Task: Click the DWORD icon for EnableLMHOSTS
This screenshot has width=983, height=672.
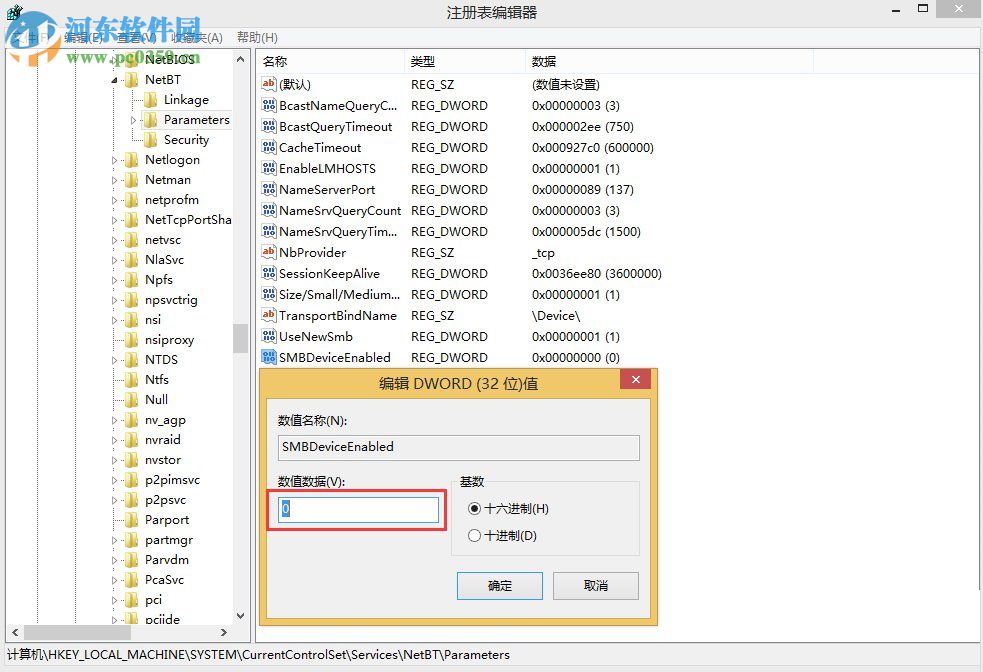Action: point(268,168)
